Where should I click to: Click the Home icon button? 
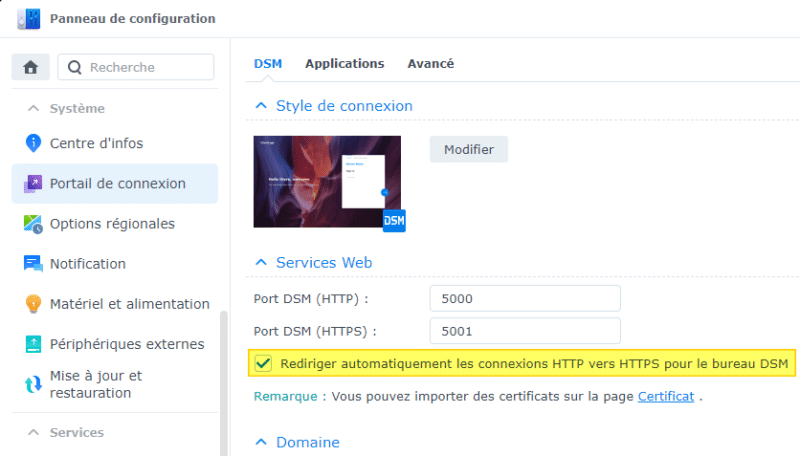(x=30, y=67)
